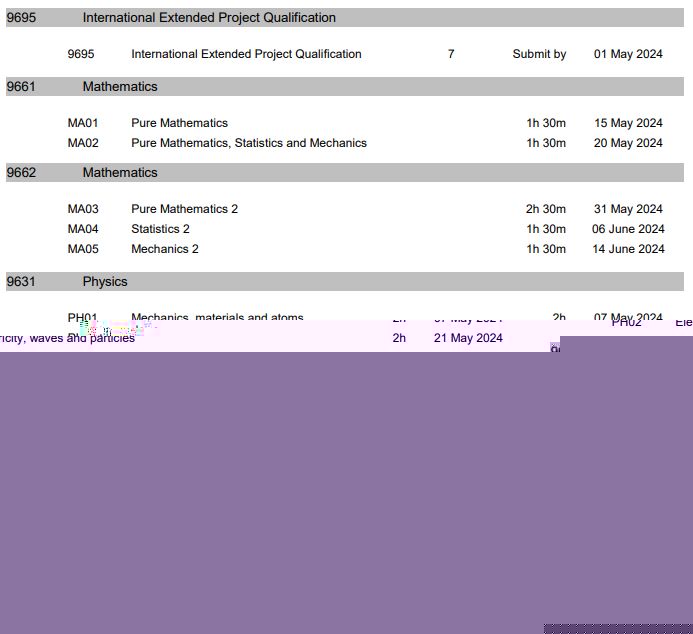Click the 9631 Physics section header
Image resolution: width=693 pixels, height=634 pixels.
pyautogui.click(x=105, y=282)
